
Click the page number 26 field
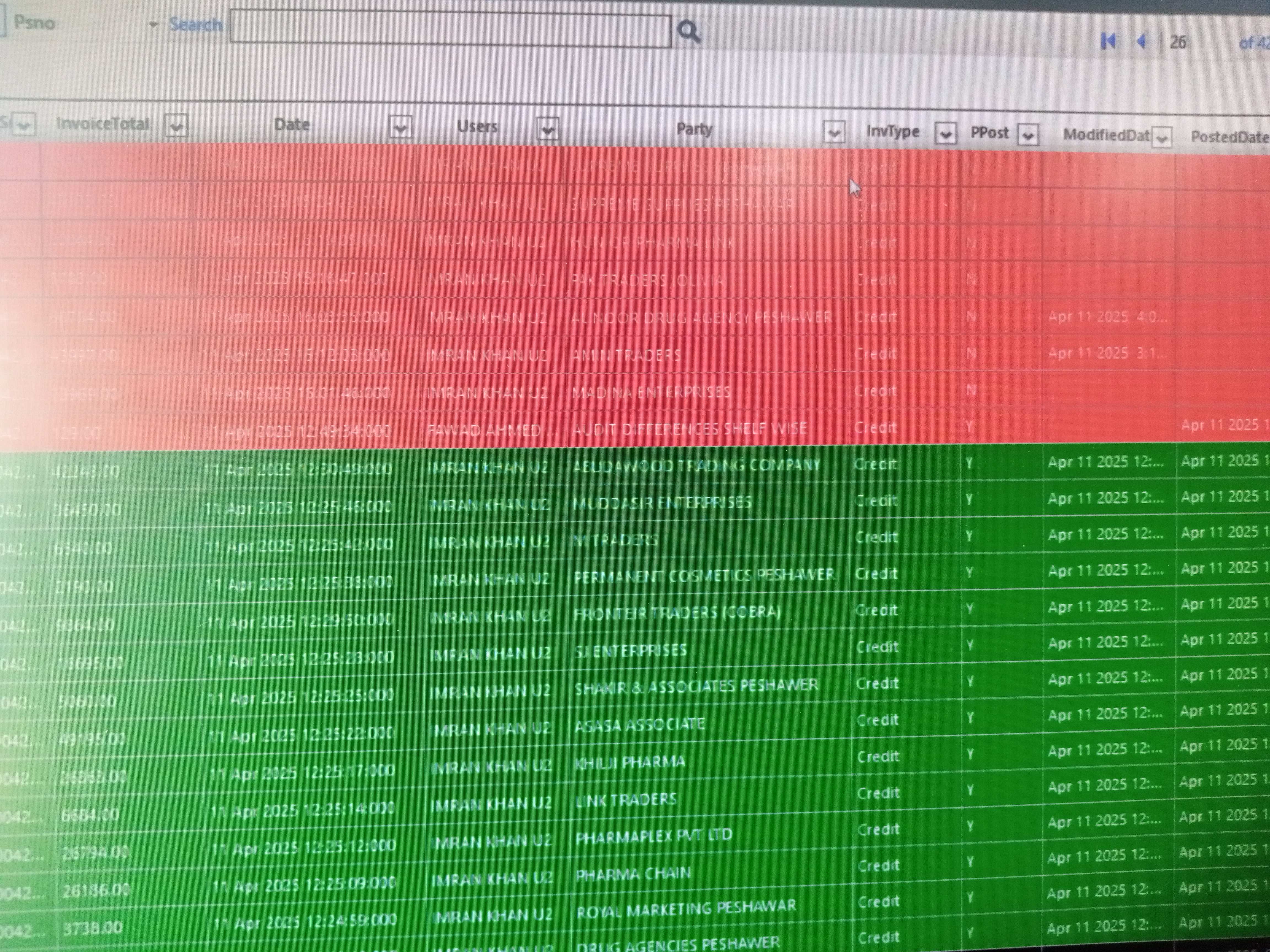pyautogui.click(x=1178, y=42)
